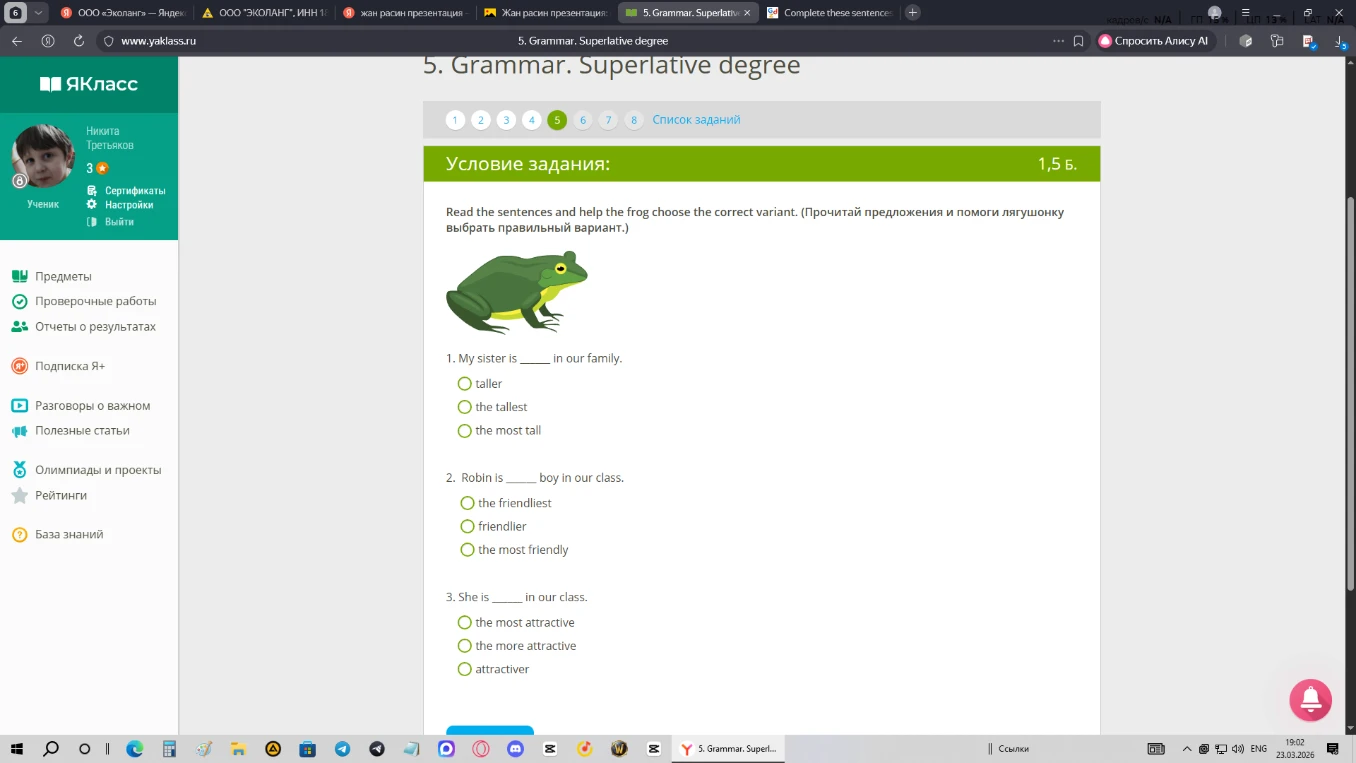This screenshot has width=1356, height=763.
Task: Open Олимпиады и проекты
Action: 86,470
